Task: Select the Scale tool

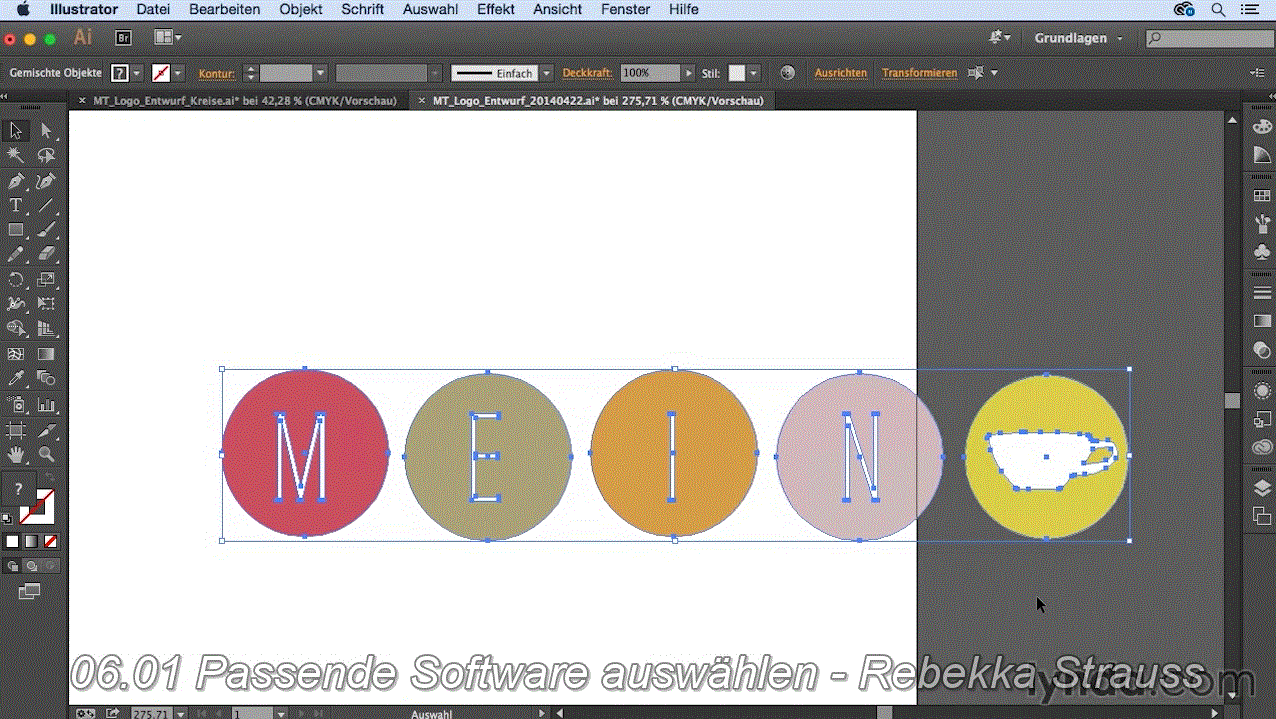Action: coord(46,280)
